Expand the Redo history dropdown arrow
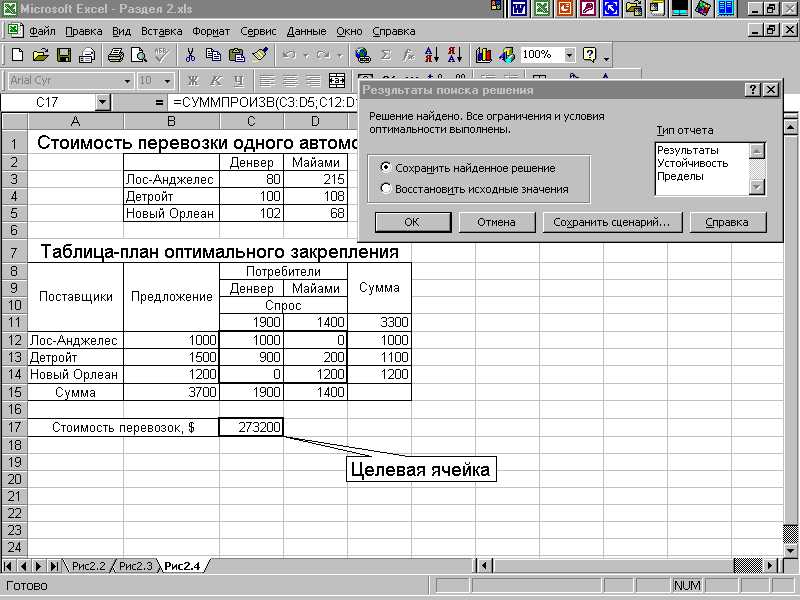Image resolution: width=800 pixels, height=600 pixels. point(339,55)
